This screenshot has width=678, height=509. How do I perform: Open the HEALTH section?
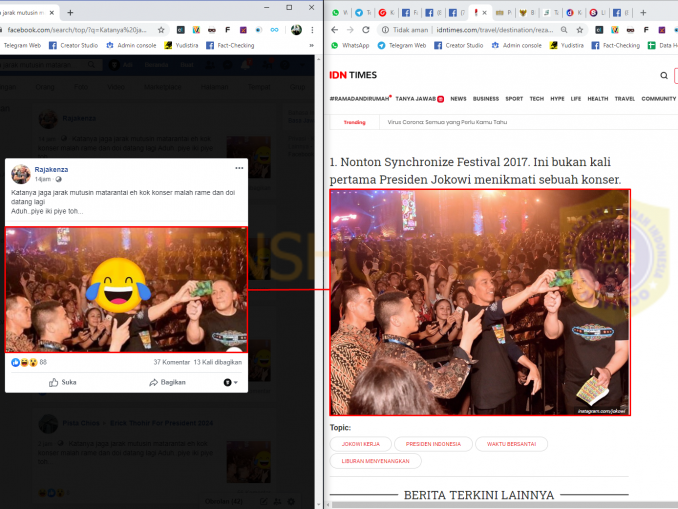click(x=598, y=99)
